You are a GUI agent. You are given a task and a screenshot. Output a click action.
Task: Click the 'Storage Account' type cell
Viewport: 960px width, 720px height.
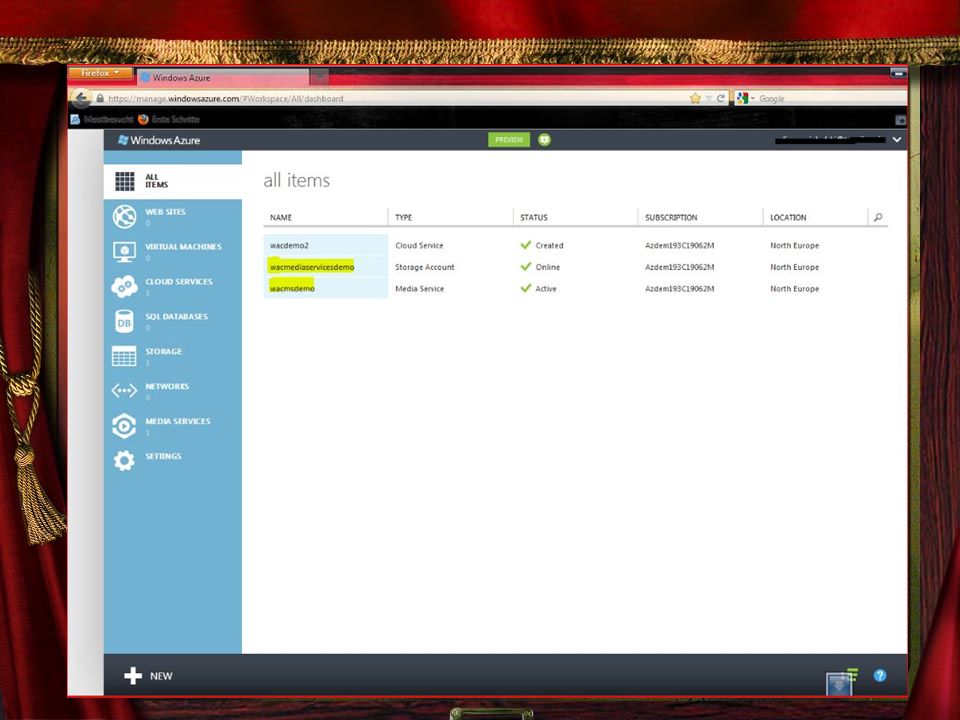[x=425, y=267]
